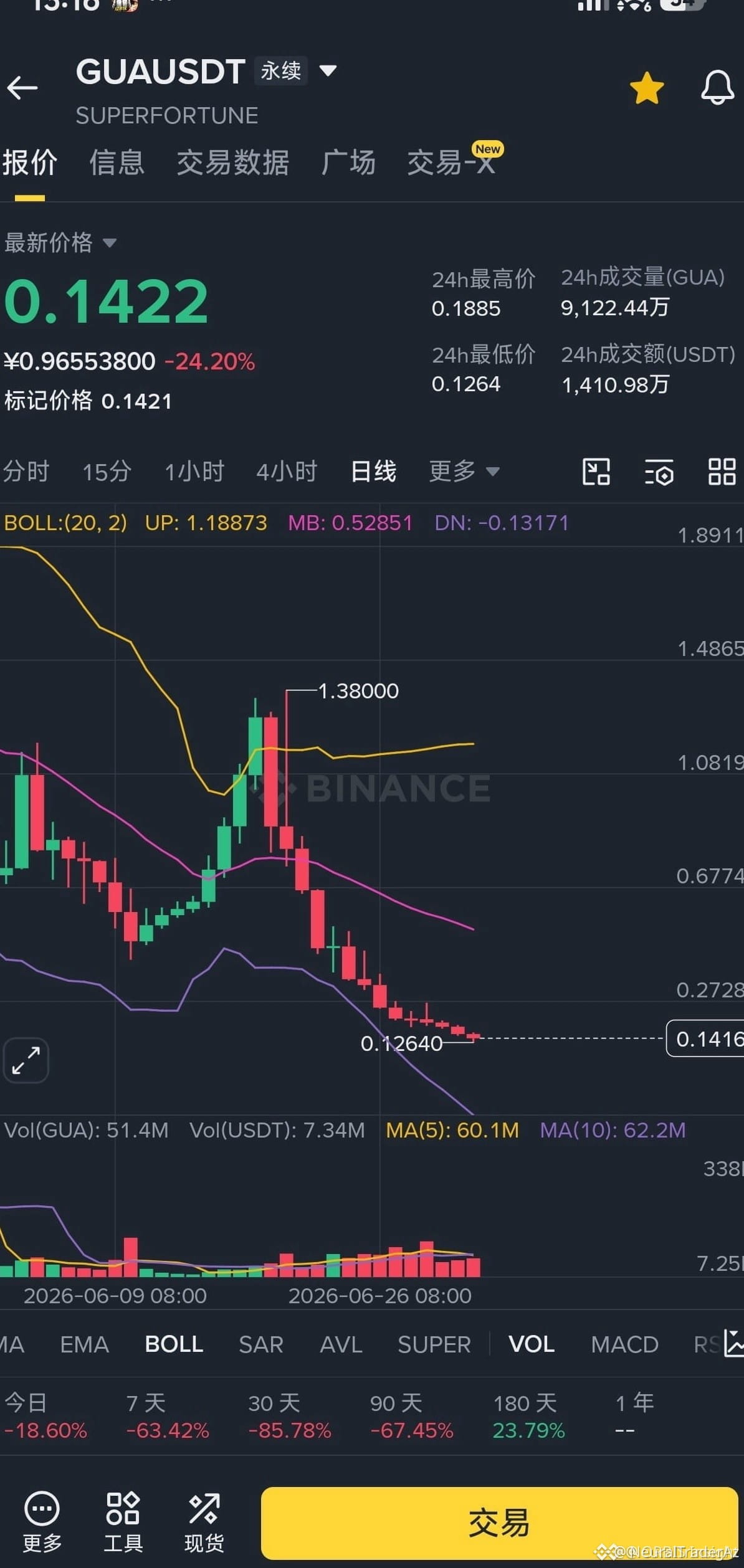The width and height of the screenshot is (744, 1568).
Task: Open the chart drawing tool icon
Action: point(596,472)
